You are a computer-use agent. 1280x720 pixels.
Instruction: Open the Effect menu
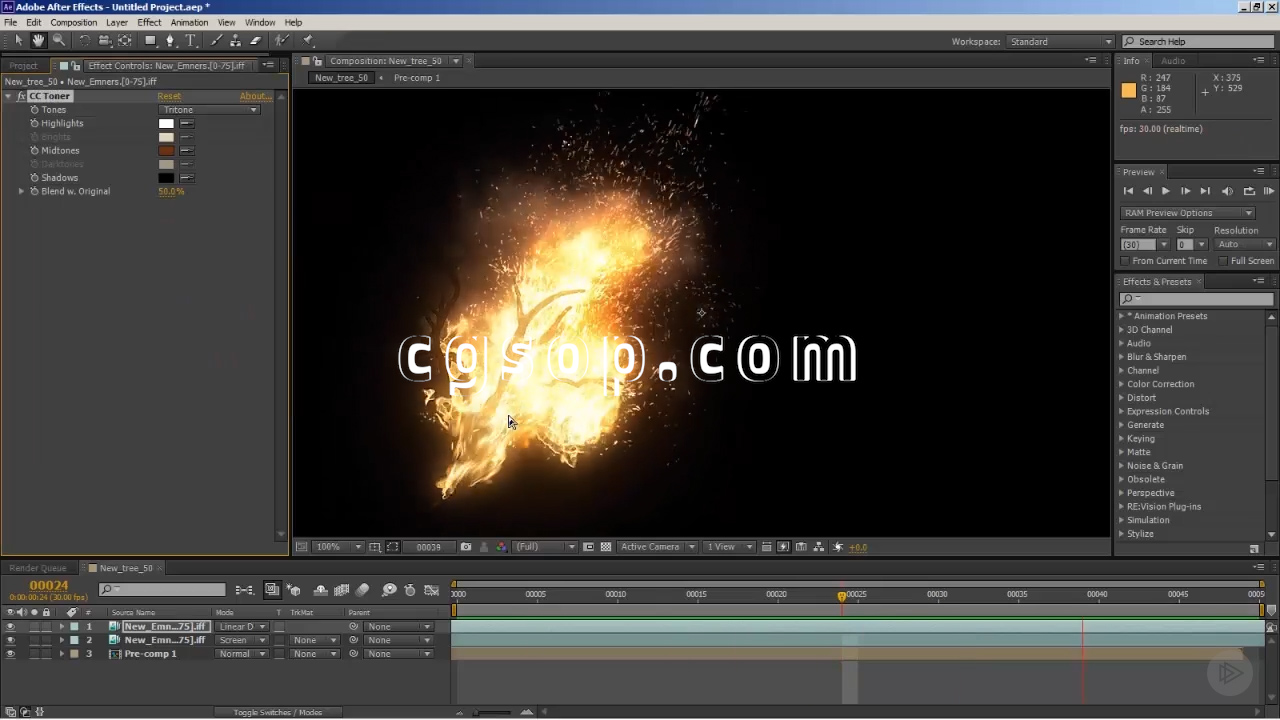(149, 22)
